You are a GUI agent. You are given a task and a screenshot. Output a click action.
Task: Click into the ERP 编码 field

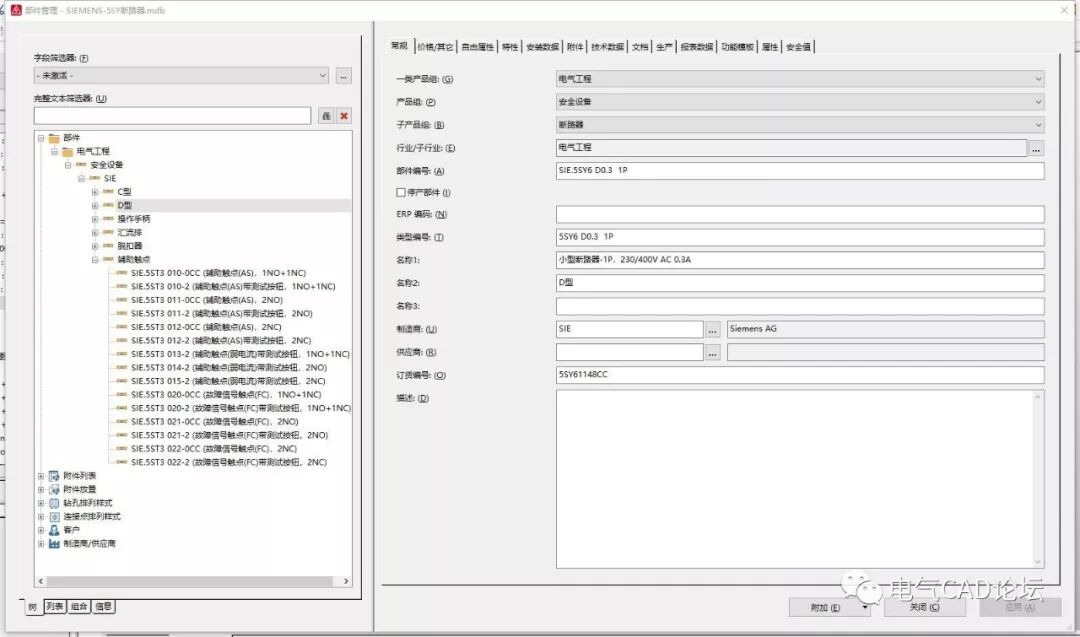800,214
